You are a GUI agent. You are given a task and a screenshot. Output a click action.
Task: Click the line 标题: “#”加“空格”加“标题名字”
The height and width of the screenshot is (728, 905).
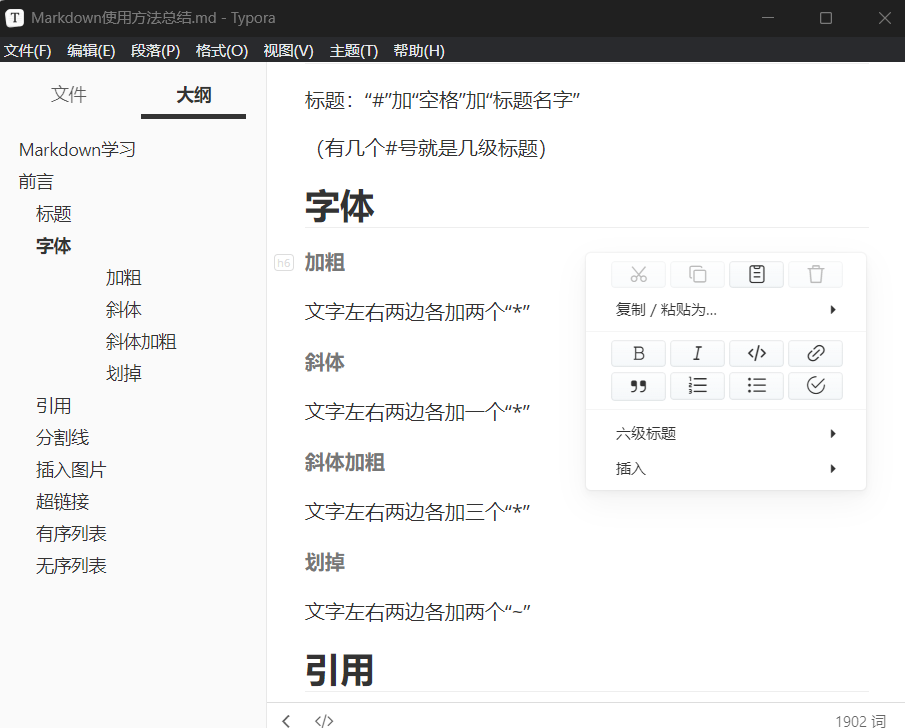pyautogui.click(x=442, y=100)
